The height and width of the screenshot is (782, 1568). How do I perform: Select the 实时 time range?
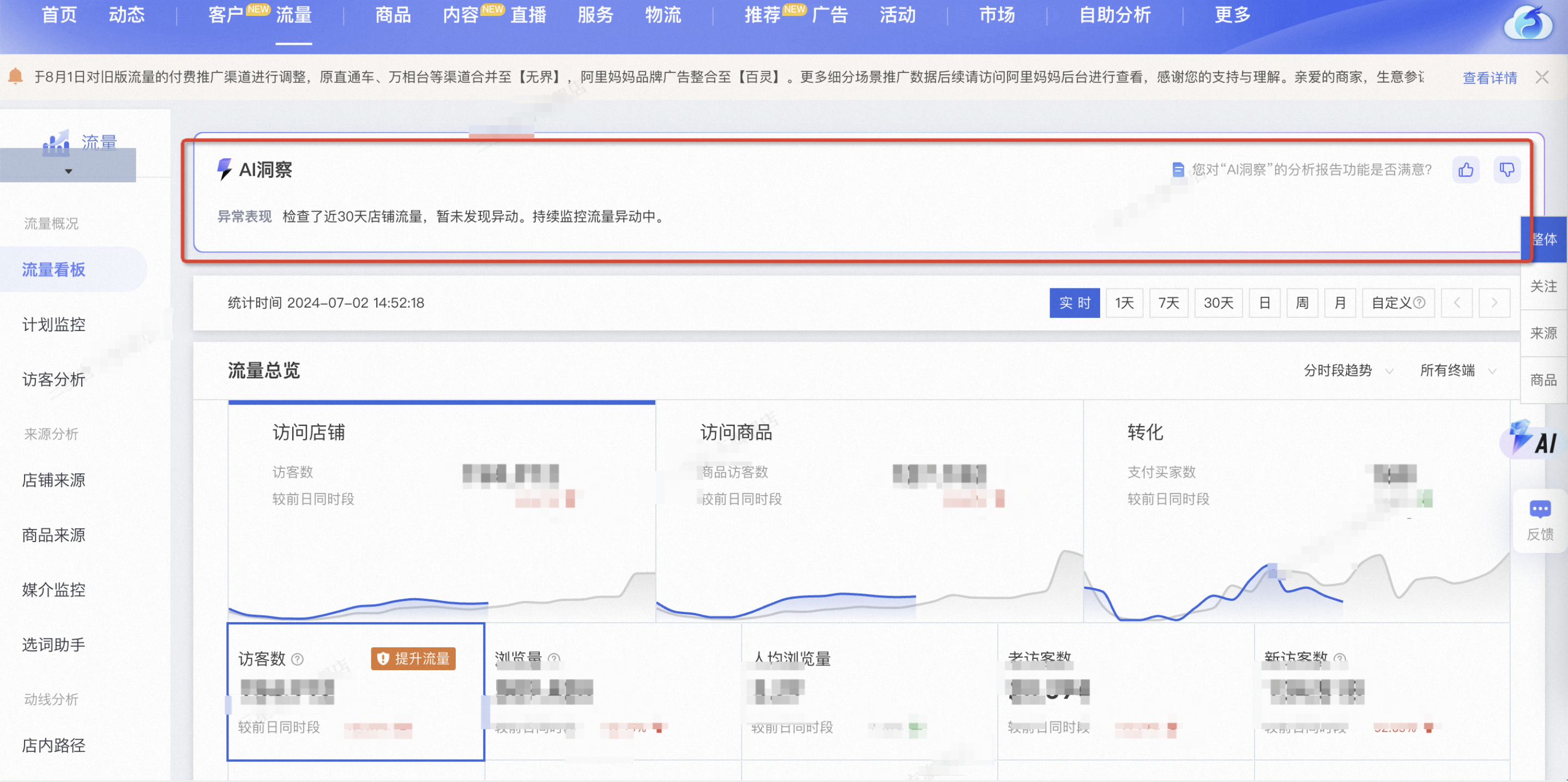pos(1075,303)
